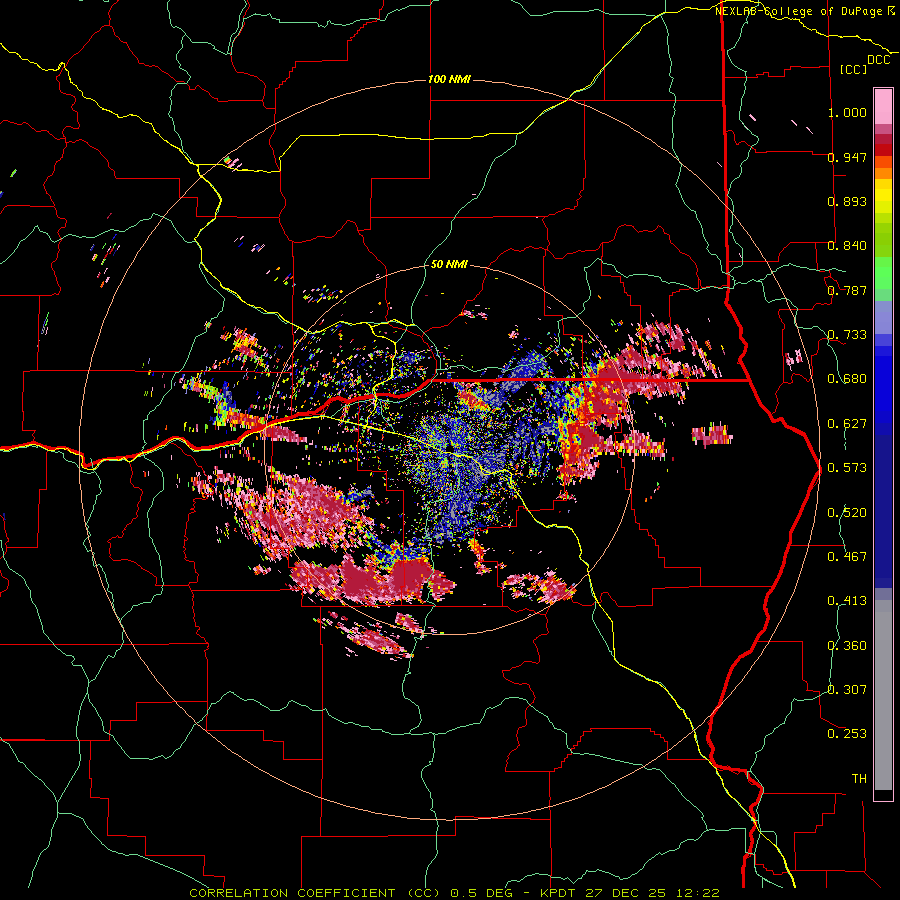Pick the bright green band on color scale
Viewport: 900px width, 900px height.
883,273
